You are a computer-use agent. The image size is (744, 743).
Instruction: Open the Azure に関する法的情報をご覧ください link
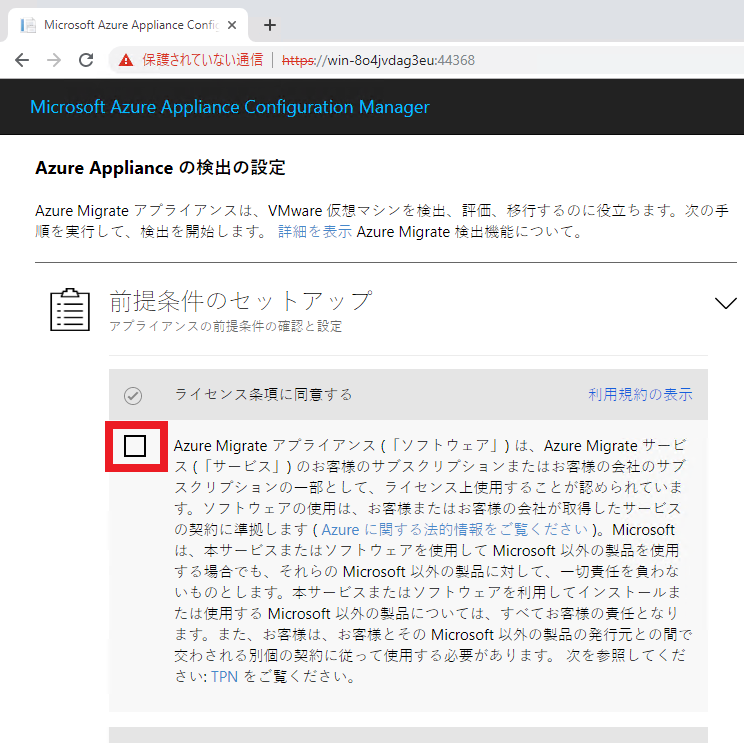tap(455, 529)
